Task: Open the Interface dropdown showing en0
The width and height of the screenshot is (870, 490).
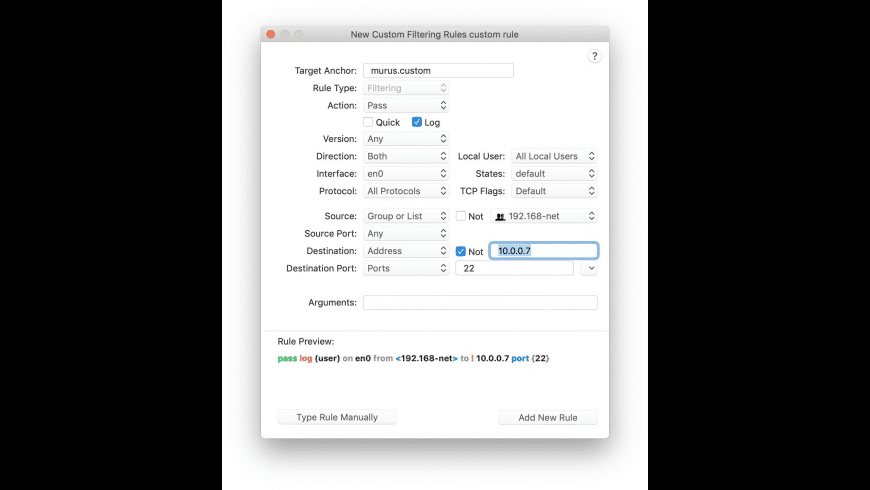Action: tap(406, 174)
